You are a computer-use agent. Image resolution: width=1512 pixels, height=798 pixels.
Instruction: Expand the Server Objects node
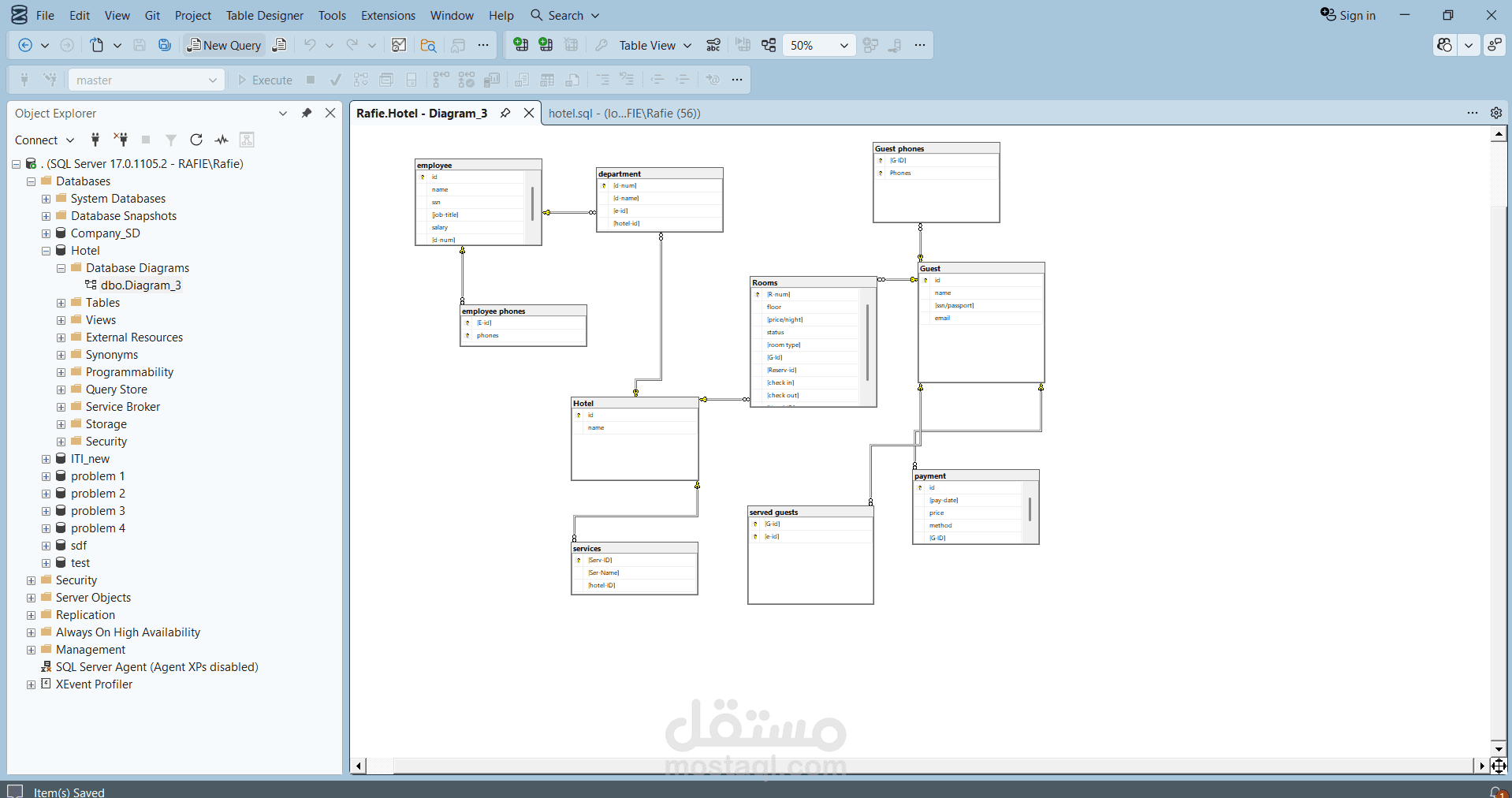click(31, 598)
